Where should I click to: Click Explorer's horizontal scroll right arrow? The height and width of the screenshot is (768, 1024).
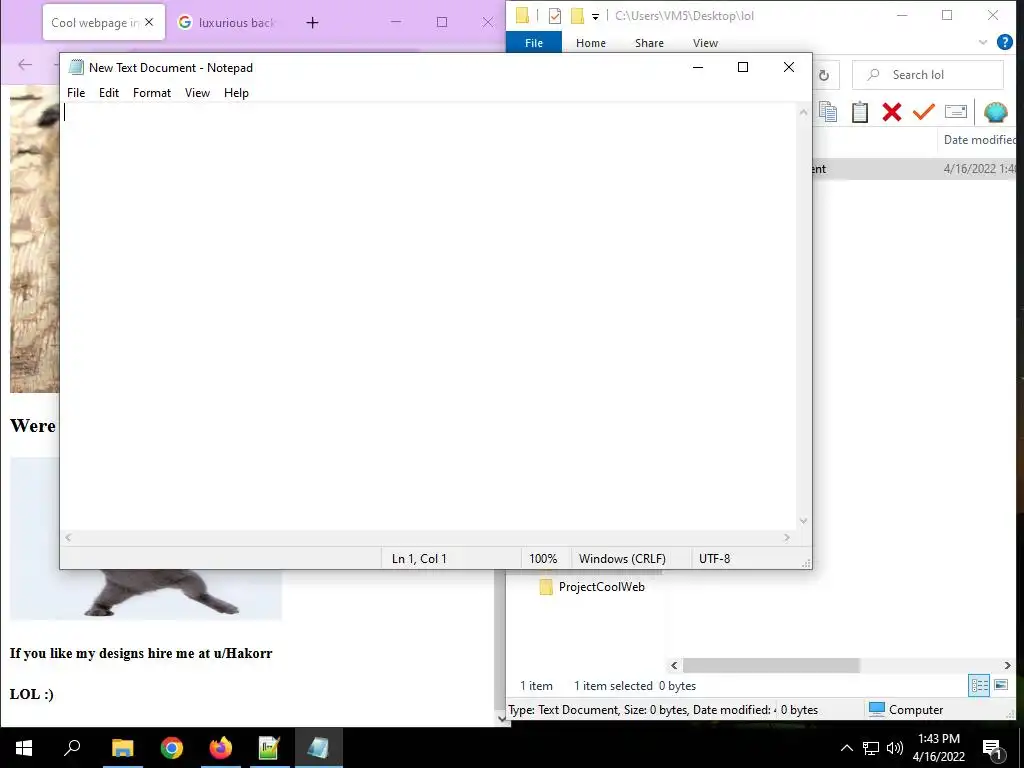(1007, 665)
